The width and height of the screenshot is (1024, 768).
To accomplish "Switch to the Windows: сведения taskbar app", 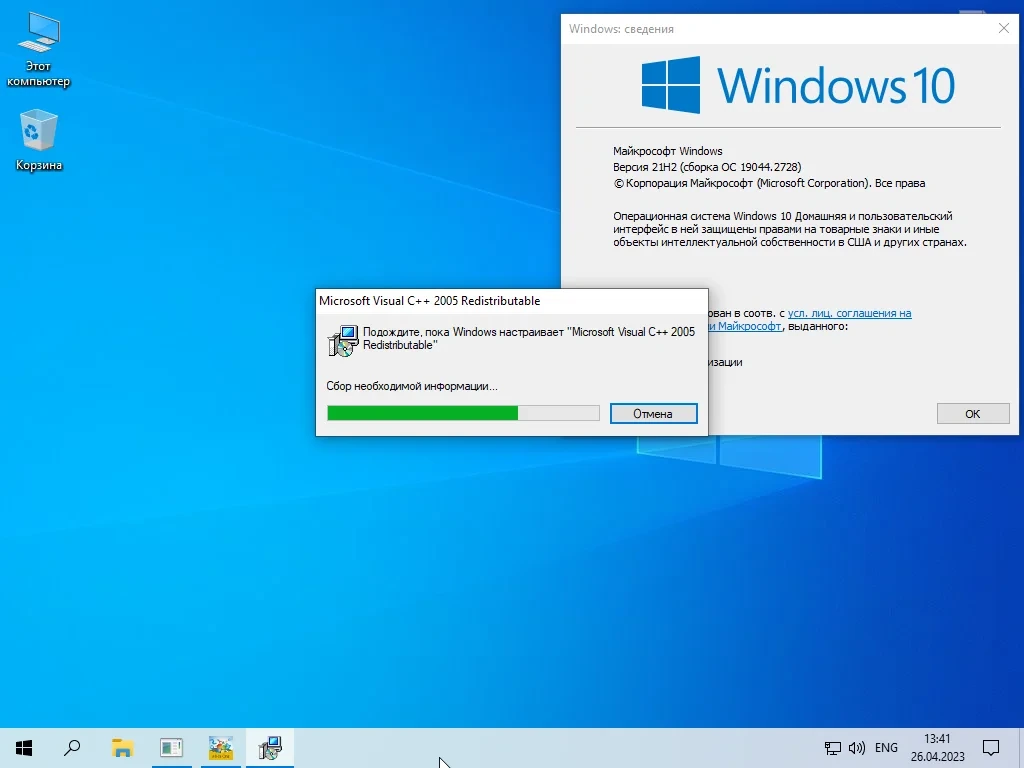I will pyautogui.click(x=171, y=748).
